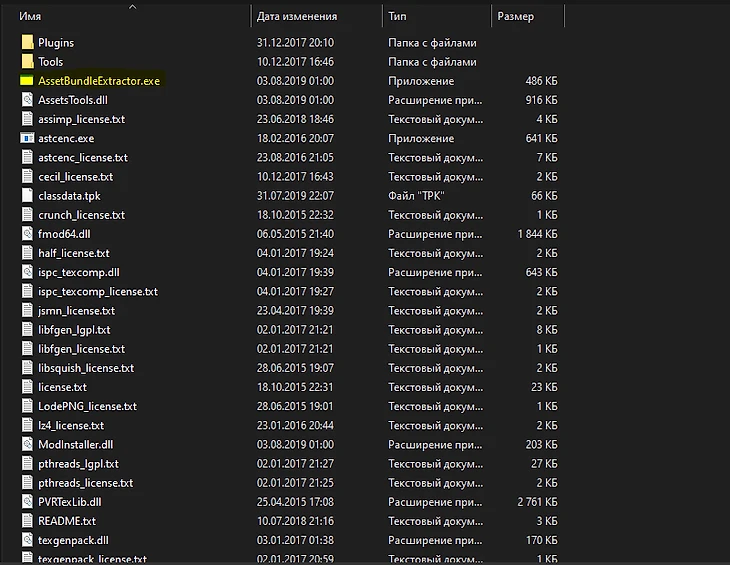The image size is (730, 565).
Task: Click the Tools folder icon
Action: [27, 61]
